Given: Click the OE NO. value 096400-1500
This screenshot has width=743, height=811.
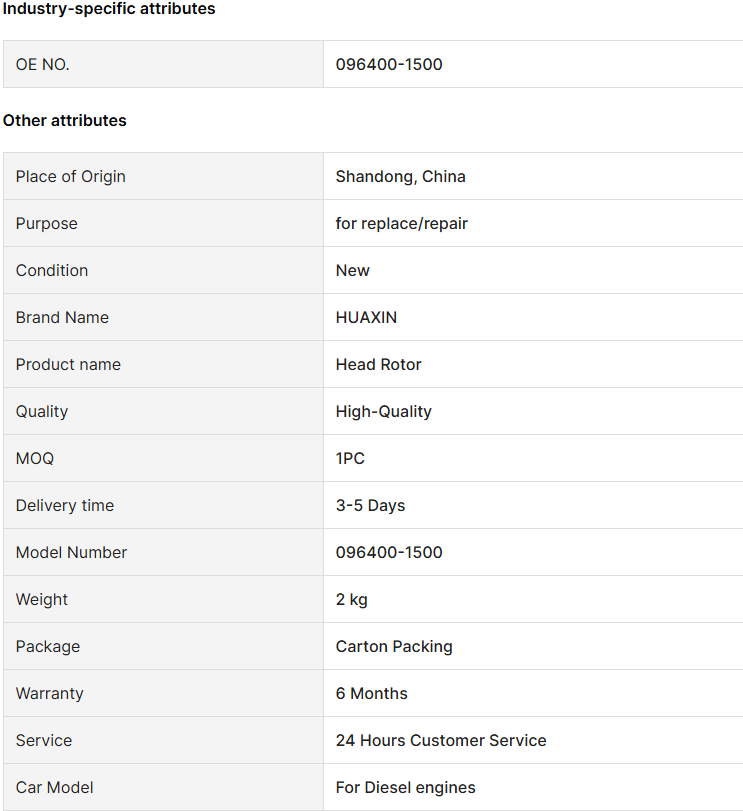Looking at the screenshot, I should [389, 65].
